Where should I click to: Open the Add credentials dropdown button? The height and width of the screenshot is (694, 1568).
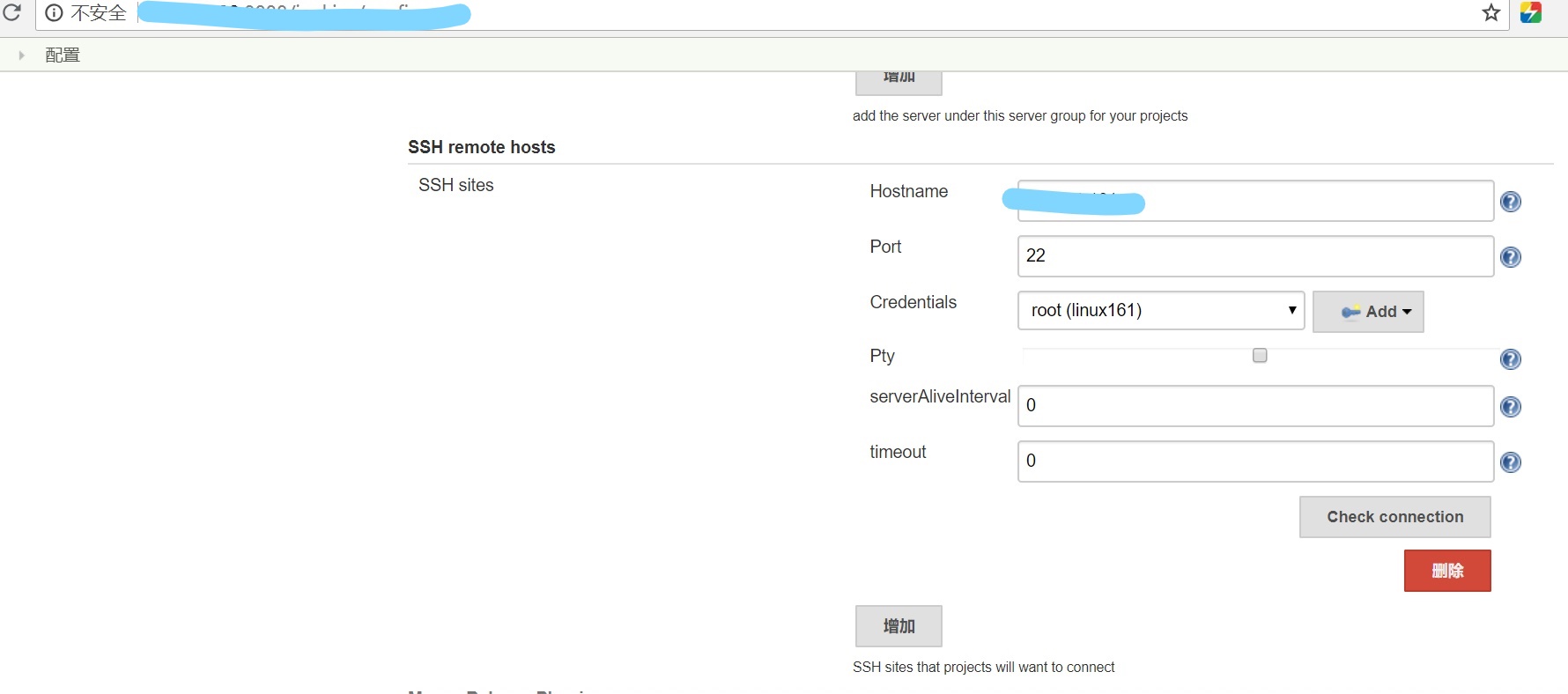pos(1368,312)
